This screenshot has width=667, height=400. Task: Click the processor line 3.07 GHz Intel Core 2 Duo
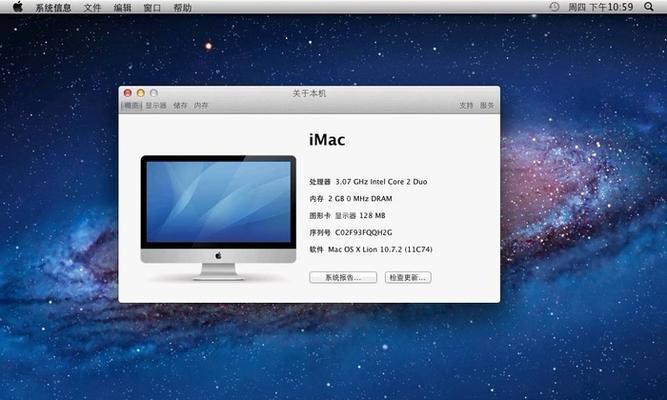(368, 182)
